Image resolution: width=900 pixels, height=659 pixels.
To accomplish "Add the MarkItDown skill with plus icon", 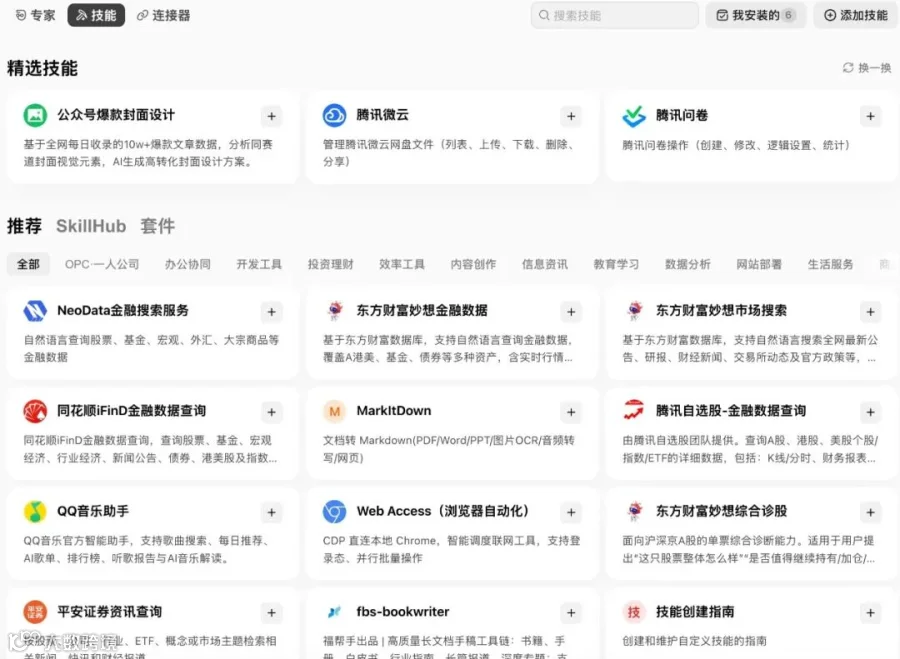I will tap(571, 412).
